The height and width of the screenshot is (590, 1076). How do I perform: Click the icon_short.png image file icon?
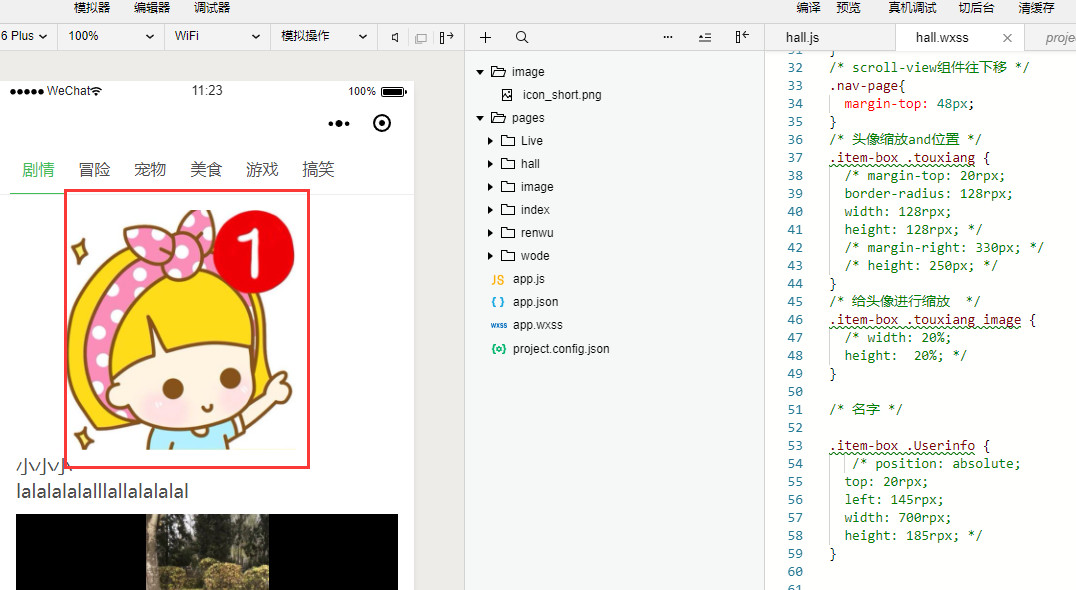tap(507, 95)
